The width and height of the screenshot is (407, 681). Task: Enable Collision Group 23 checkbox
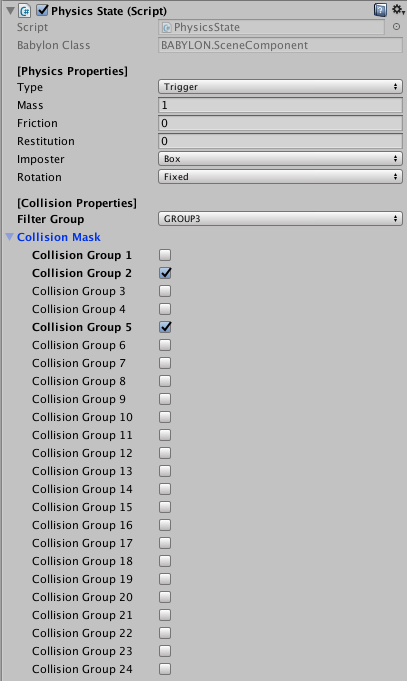point(165,651)
